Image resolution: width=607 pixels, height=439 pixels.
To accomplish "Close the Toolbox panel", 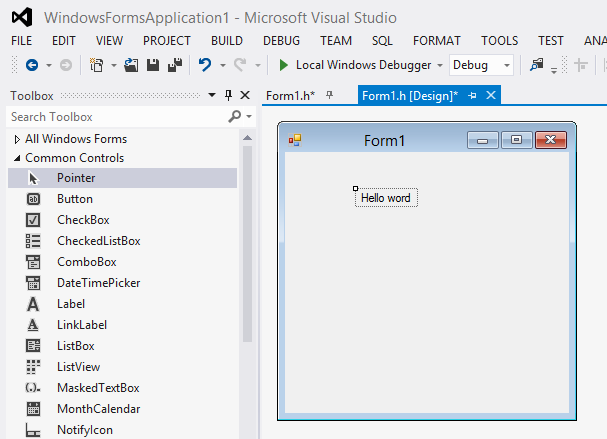I will pyautogui.click(x=245, y=95).
